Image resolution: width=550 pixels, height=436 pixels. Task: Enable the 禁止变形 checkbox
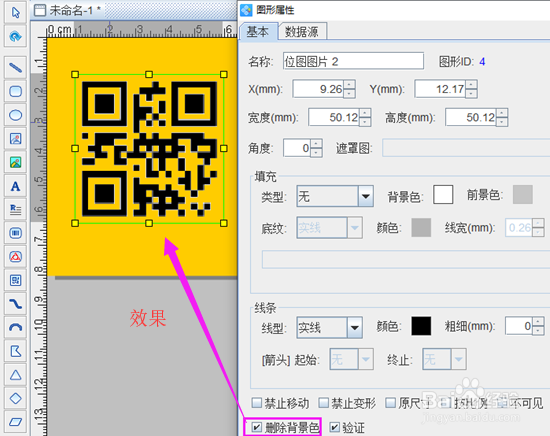(323, 403)
